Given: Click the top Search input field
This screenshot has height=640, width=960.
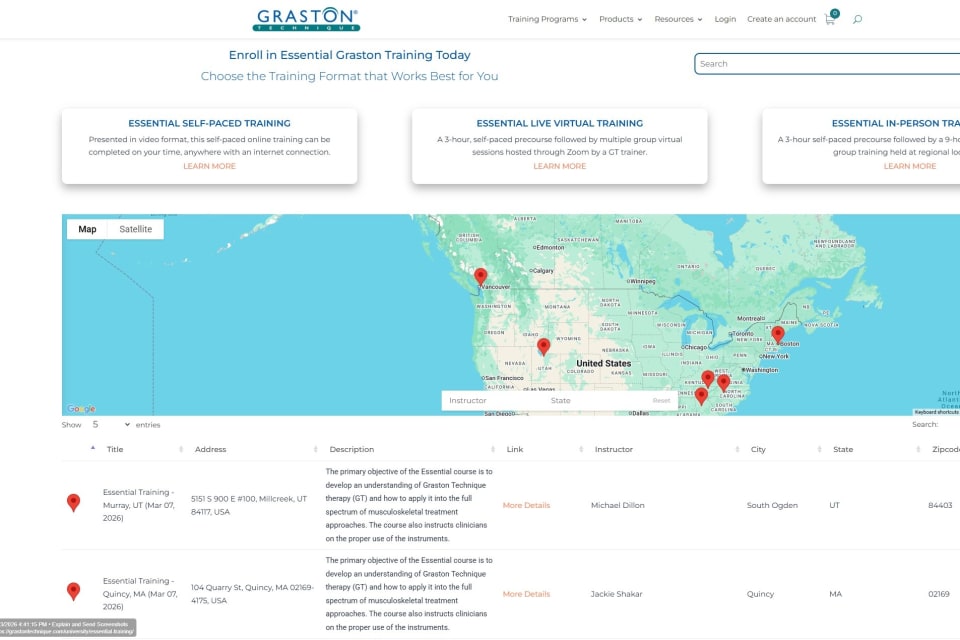Looking at the screenshot, I should pyautogui.click(x=827, y=64).
